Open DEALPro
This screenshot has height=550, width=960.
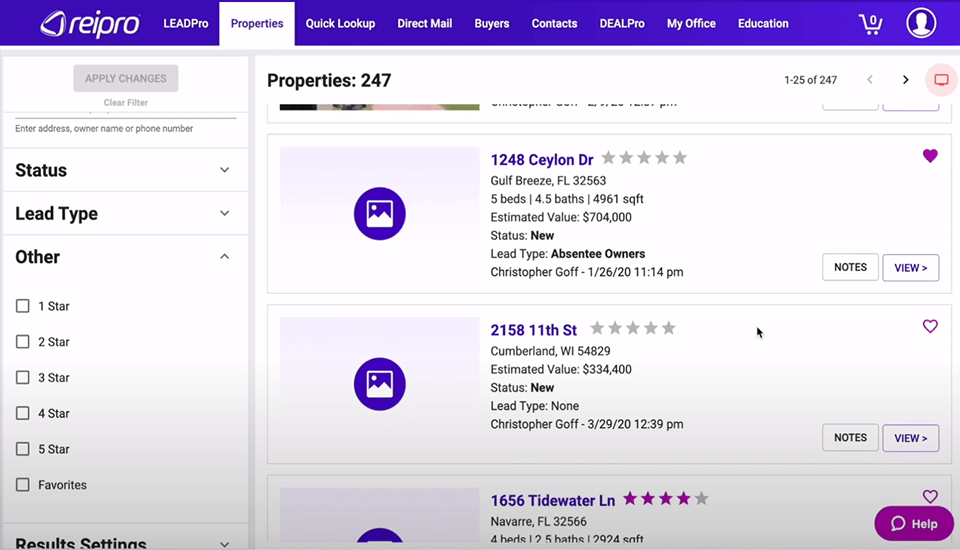click(622, 23)
